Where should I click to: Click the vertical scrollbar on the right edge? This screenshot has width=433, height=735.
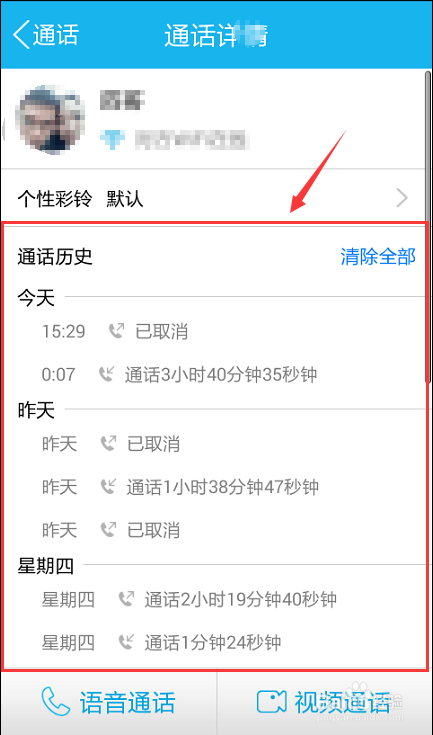point(427,227)
